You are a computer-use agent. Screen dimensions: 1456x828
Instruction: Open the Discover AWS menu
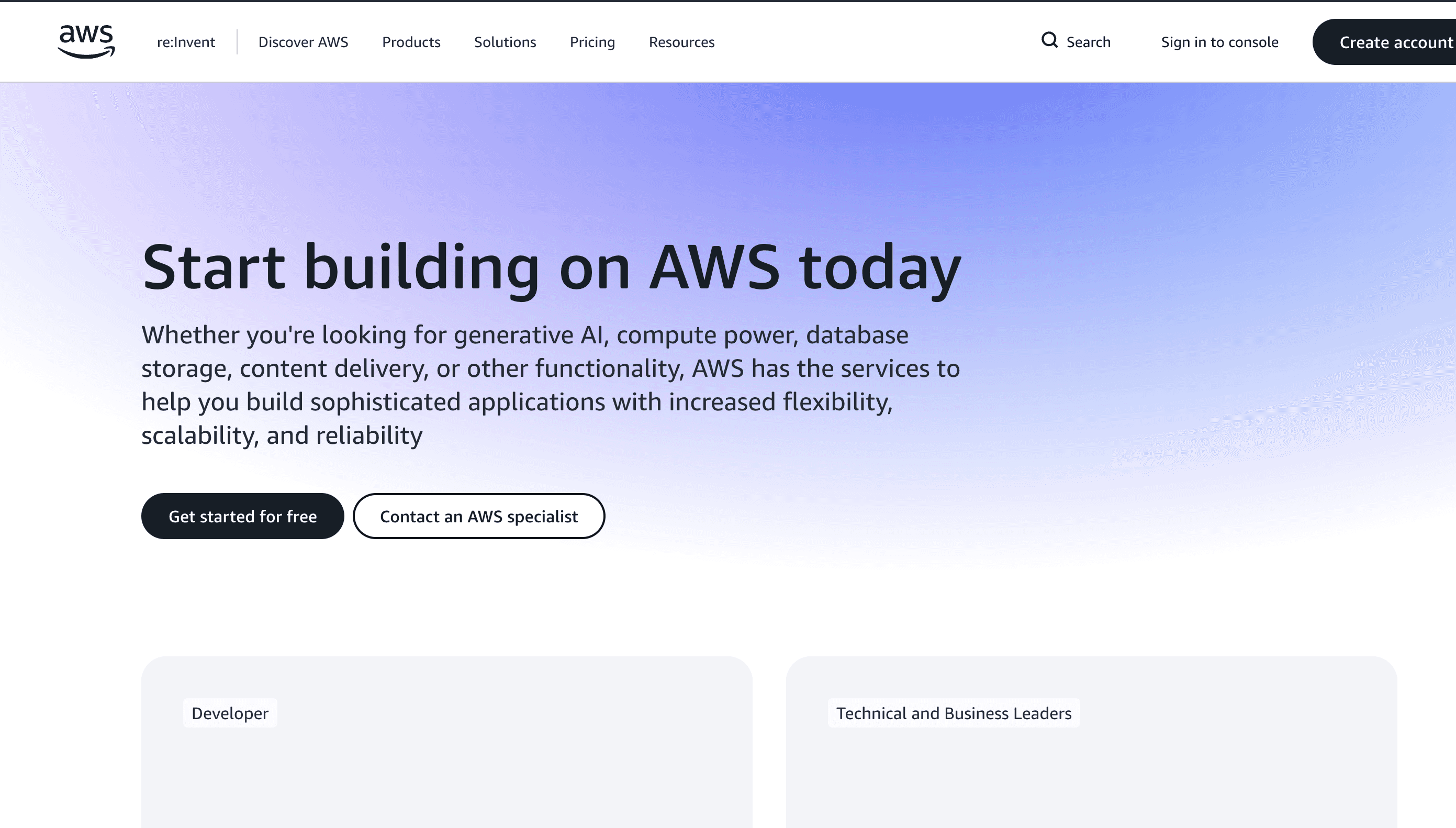point(303,42)
